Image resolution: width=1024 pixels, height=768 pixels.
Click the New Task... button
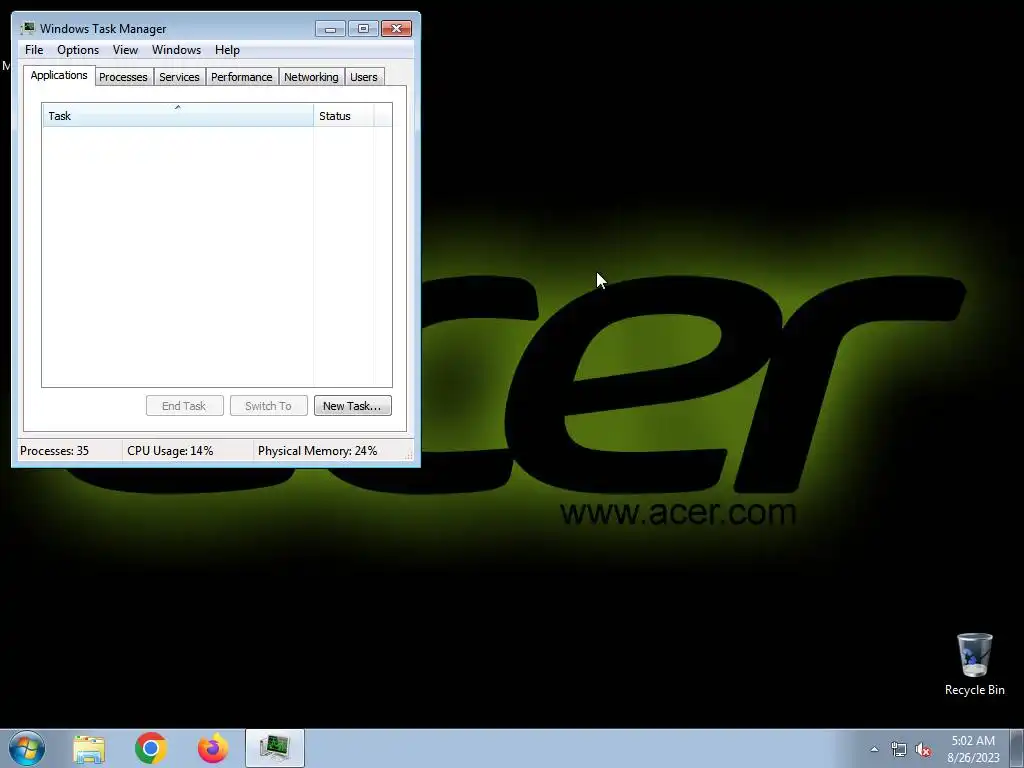coord(353,406)
